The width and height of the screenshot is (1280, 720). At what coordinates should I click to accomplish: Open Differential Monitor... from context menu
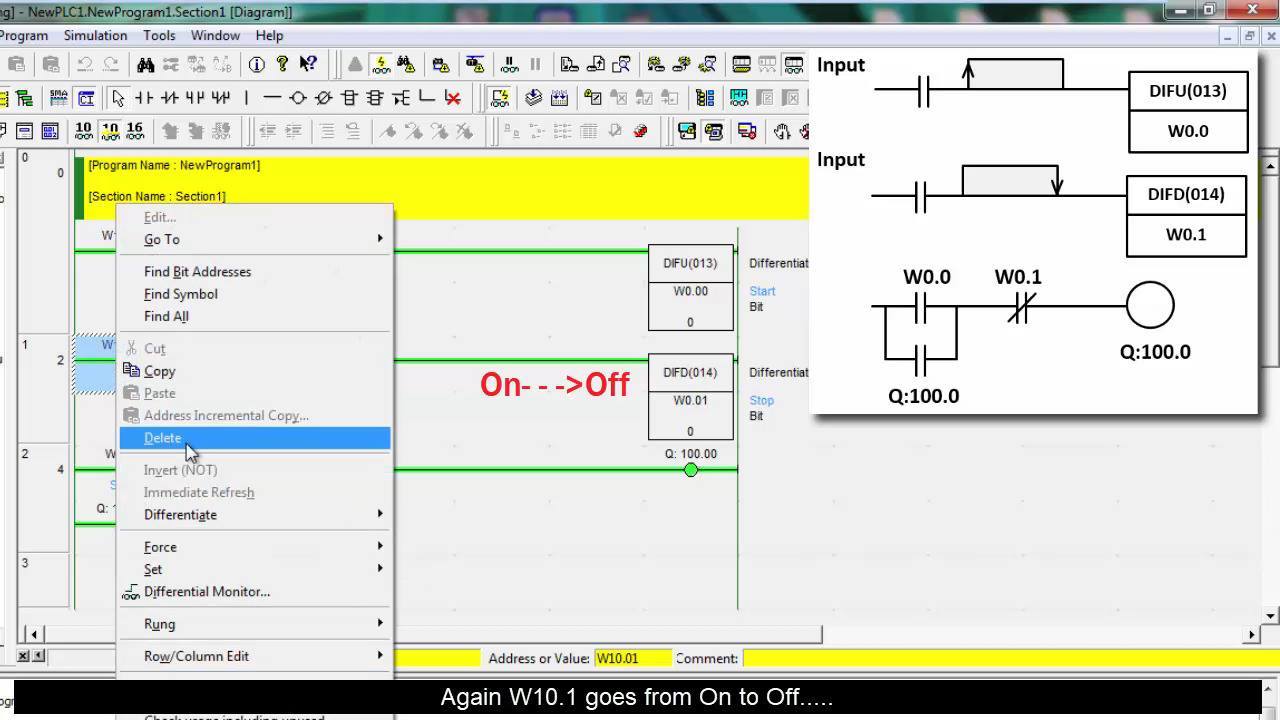(x=255, y=592)
